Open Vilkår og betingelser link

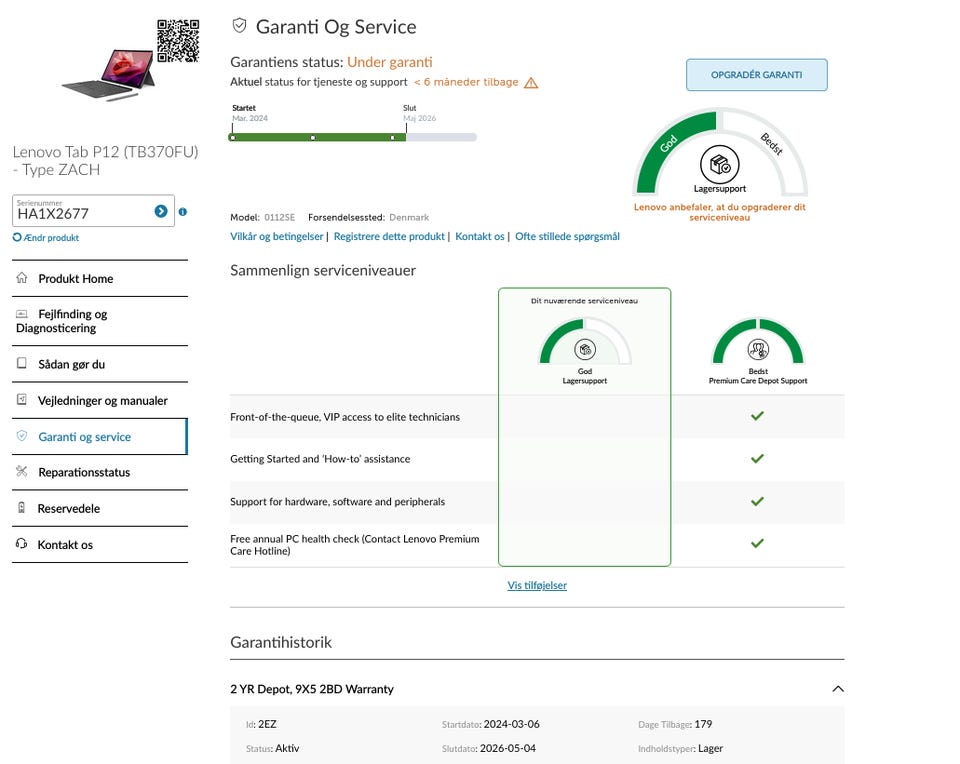tap(277, 236)
